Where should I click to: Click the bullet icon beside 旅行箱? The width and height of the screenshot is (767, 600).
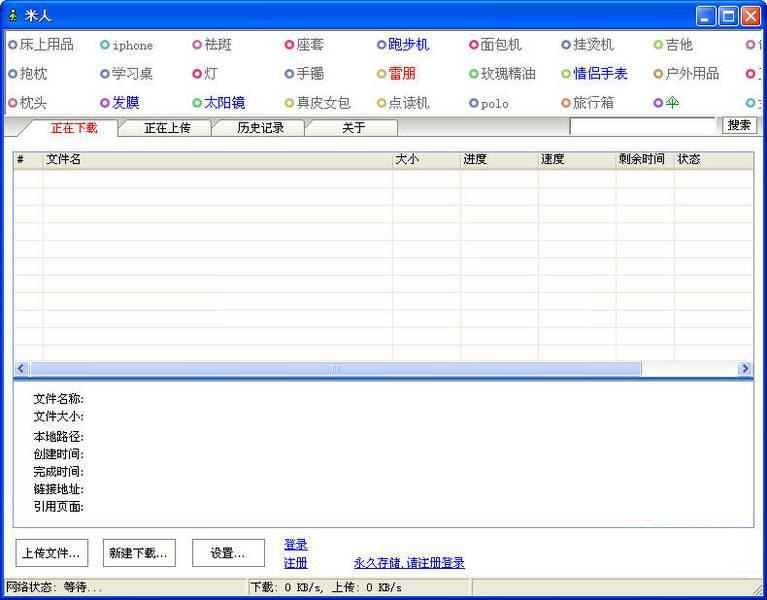click(x=566, y=103)
